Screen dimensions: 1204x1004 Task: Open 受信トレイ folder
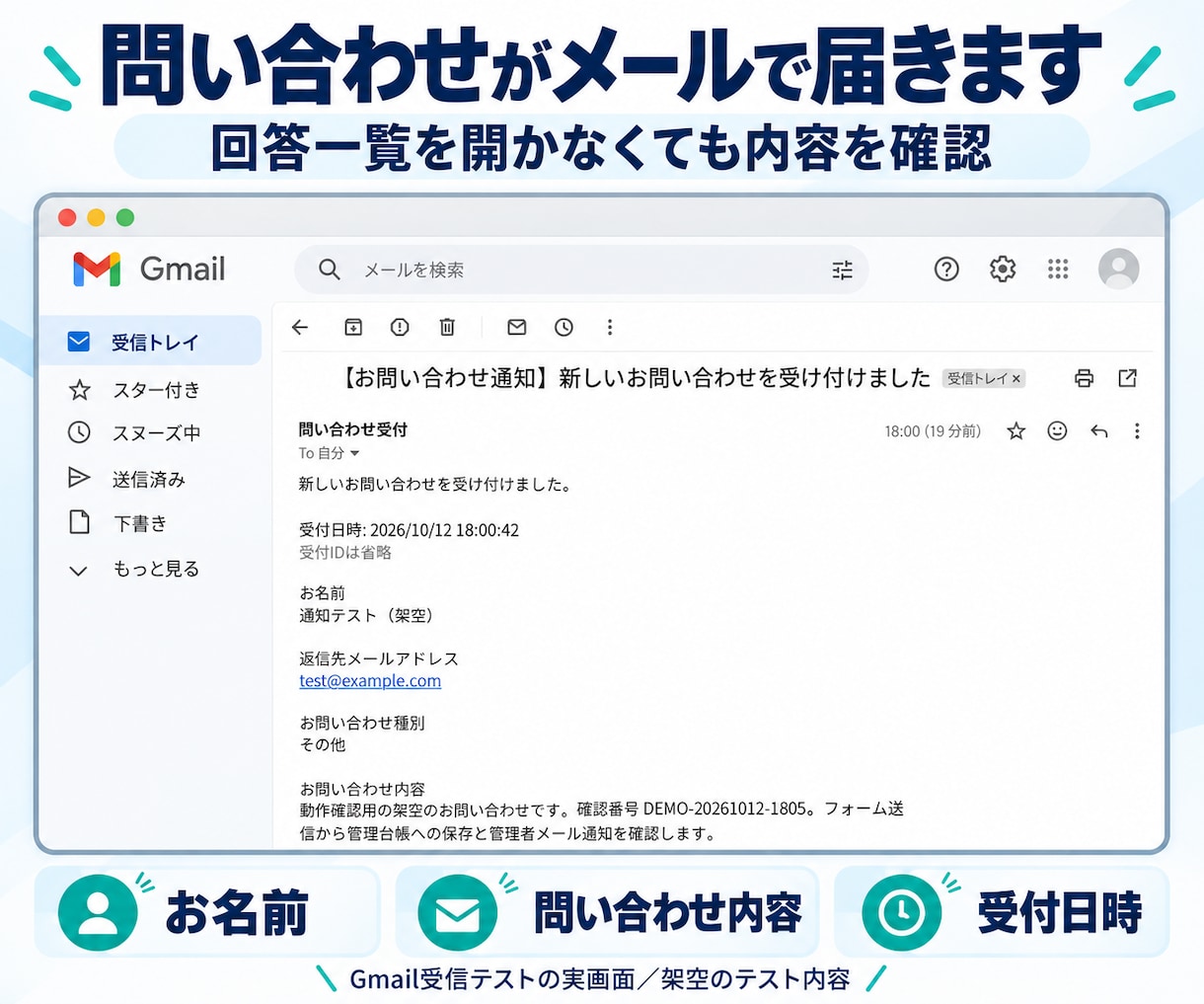click(x=150, y=342)
